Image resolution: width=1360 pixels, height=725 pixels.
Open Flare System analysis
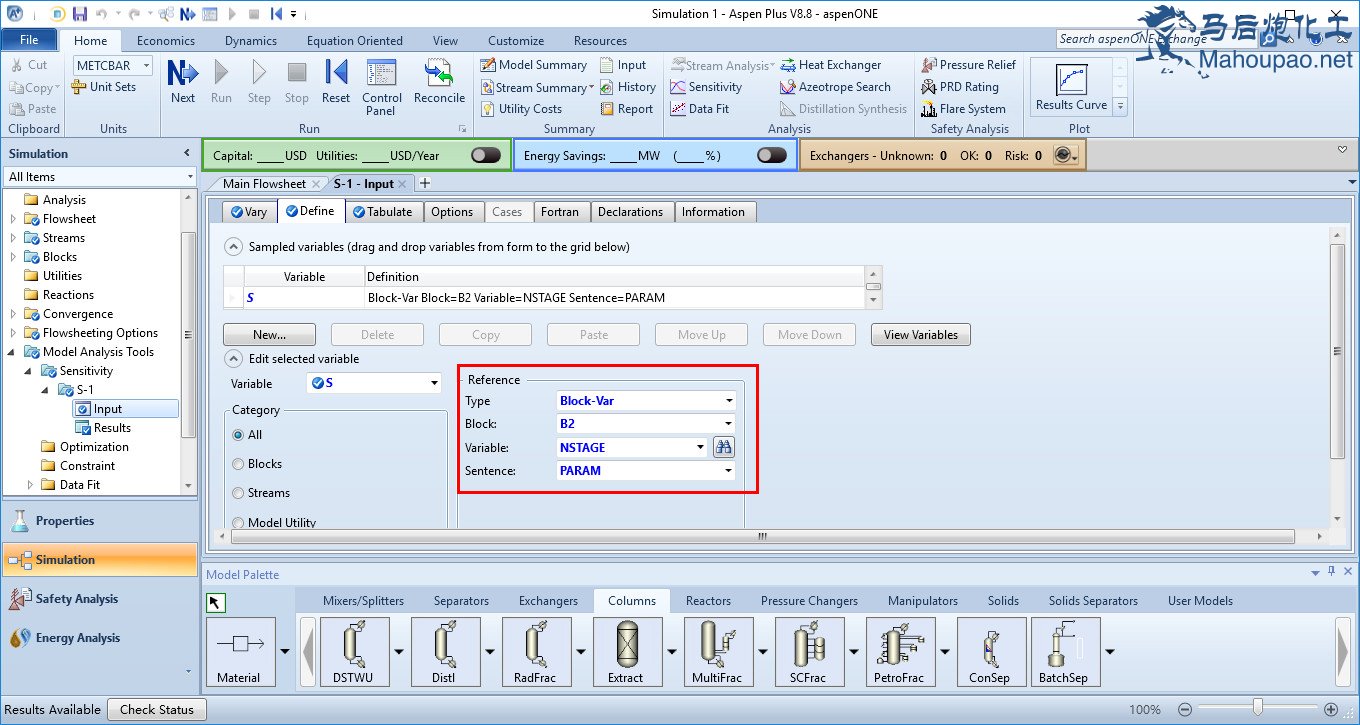tap(963, 109)
